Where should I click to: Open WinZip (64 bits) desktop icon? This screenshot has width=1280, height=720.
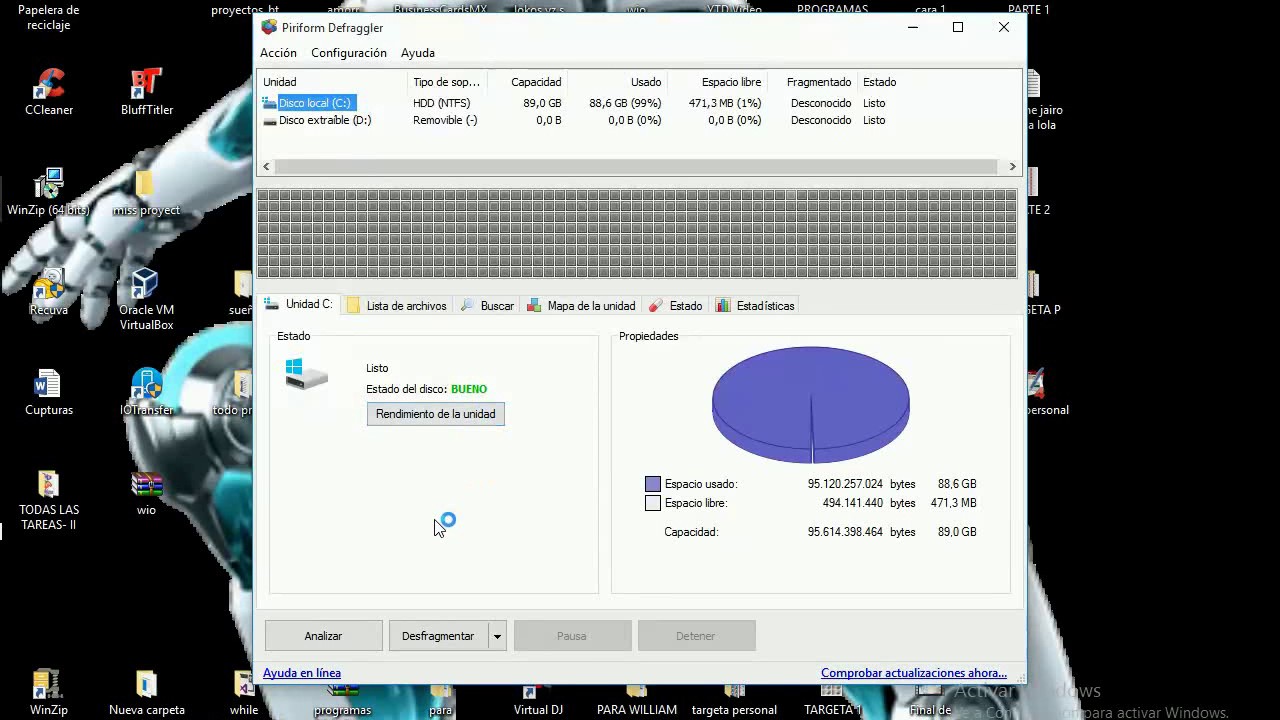(x=49, y=192)
